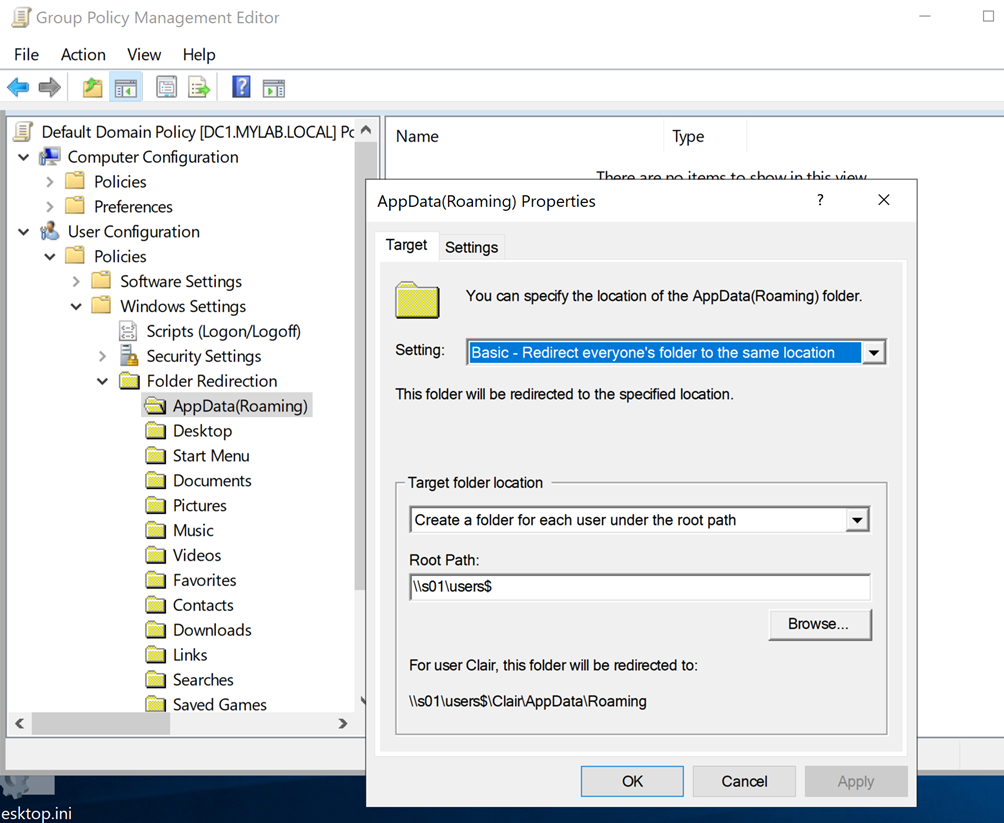Viewport: 1004px width, 823px height.
Task: Select the Documents folder in tree
Action: click(211, 481)
